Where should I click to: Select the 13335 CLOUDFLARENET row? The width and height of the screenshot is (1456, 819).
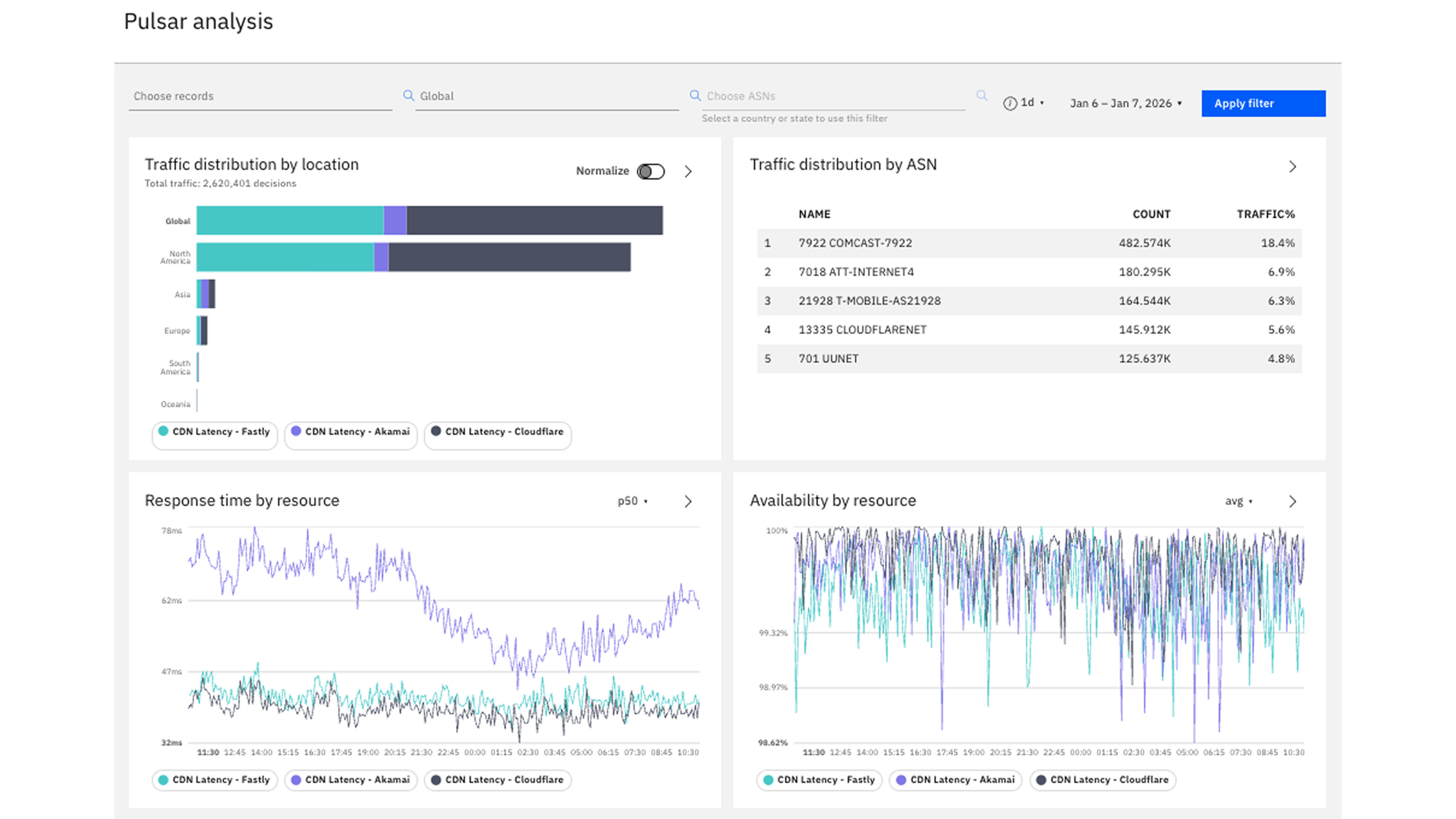[1029, 330]
